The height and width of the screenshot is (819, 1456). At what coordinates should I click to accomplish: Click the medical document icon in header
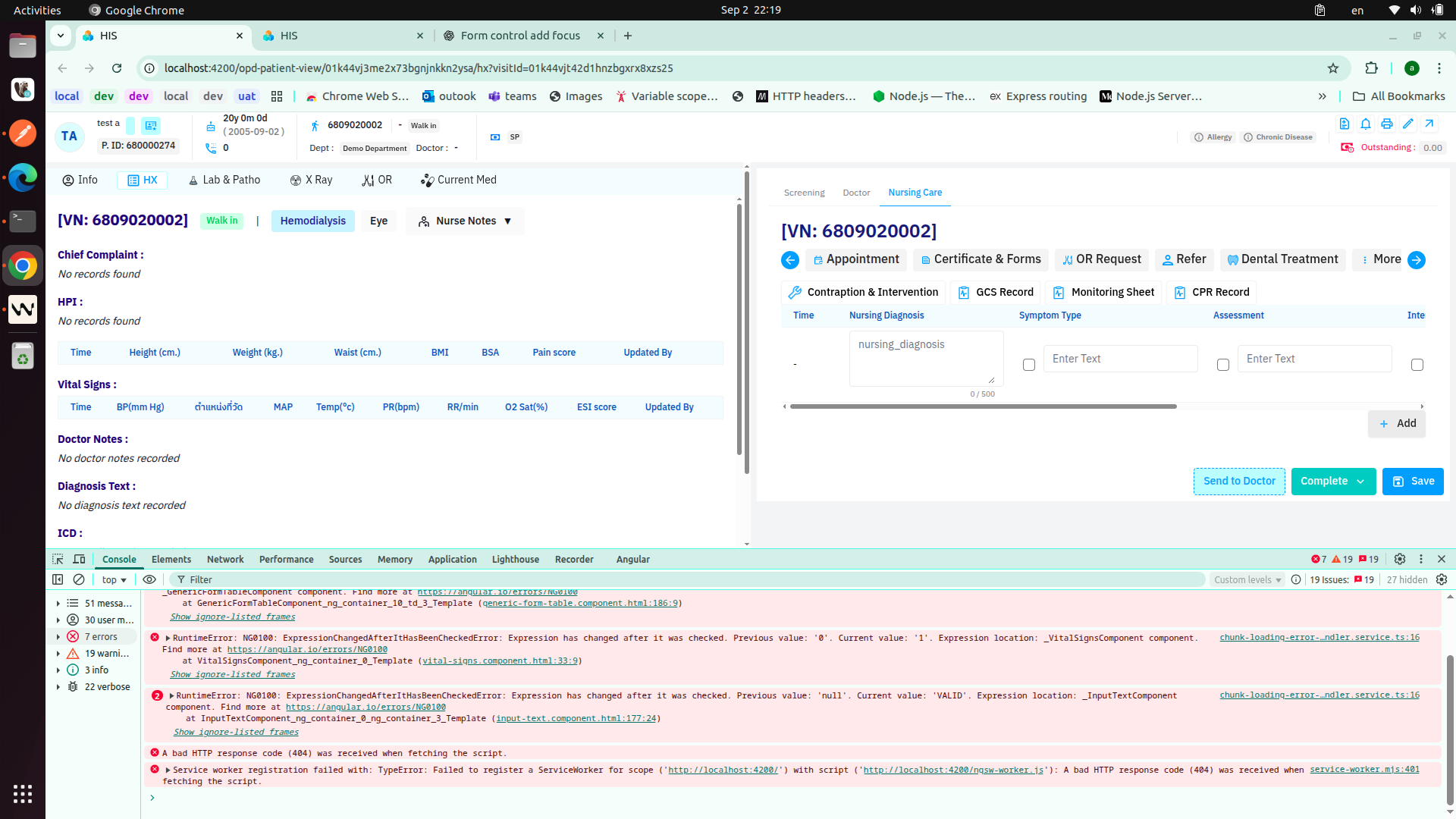click(x=1345, y=124)
